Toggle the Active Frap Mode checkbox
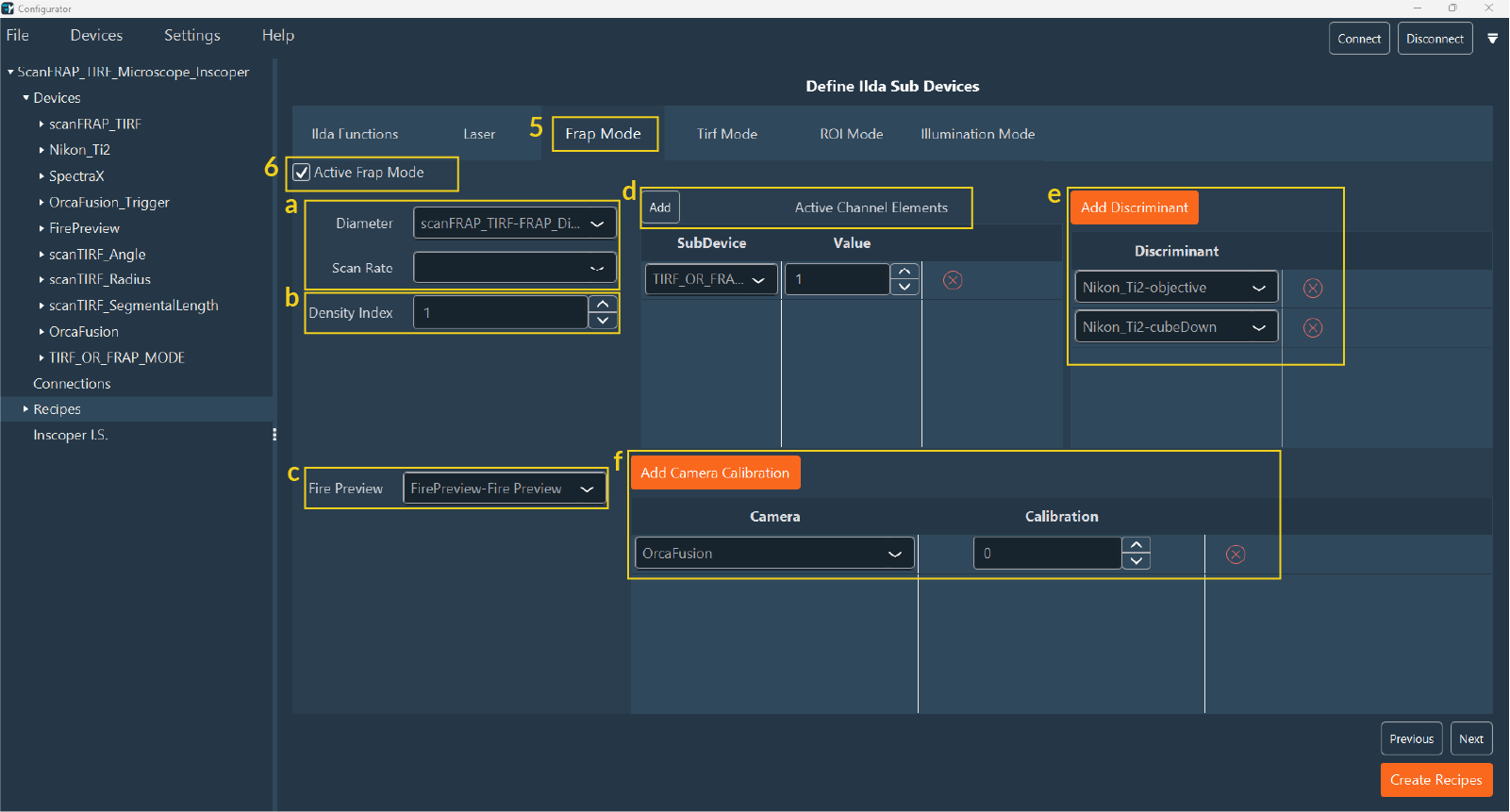This screenshot has height=812, width=1510. click(x=302, y=173)
